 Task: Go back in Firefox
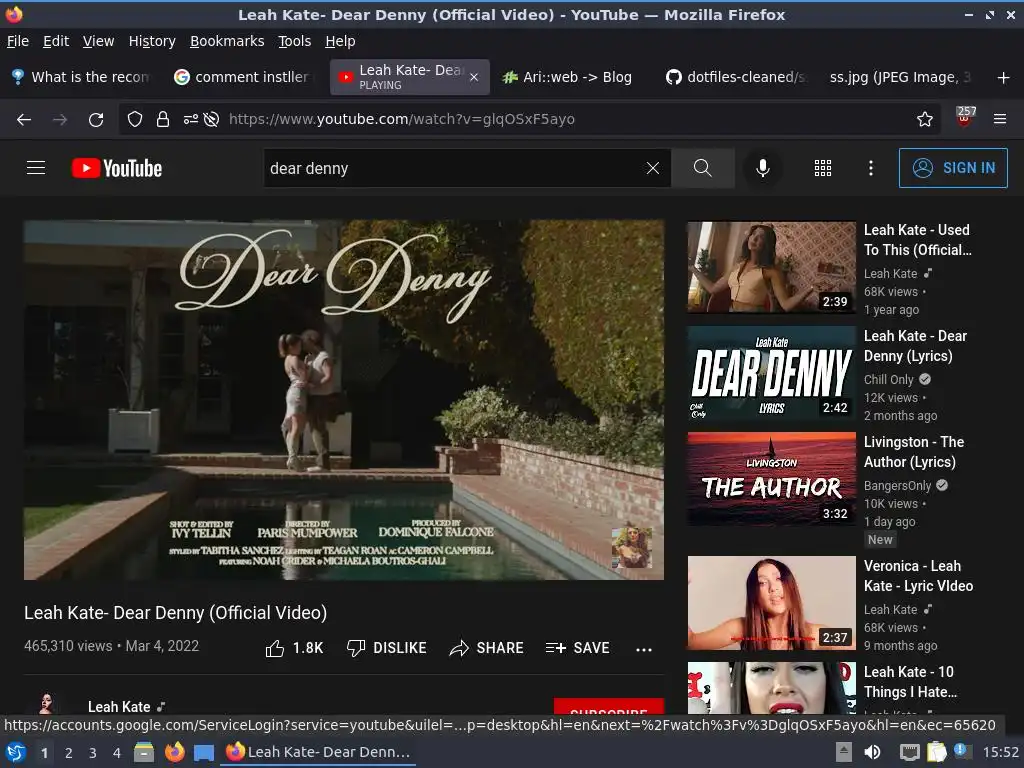click(x=24, y=120)
